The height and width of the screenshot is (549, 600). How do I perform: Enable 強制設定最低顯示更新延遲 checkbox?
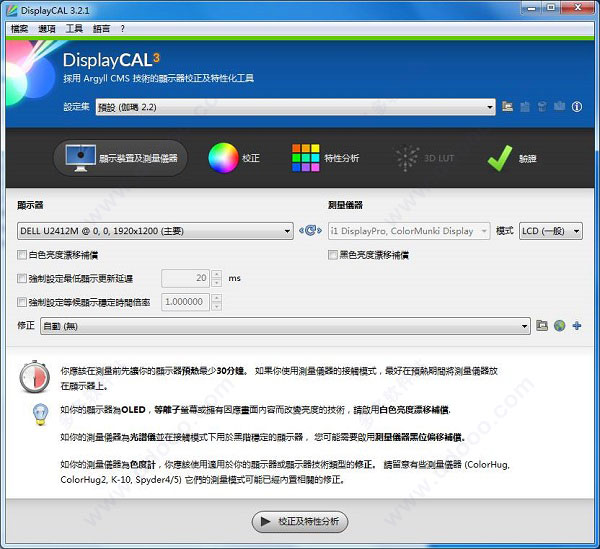(x=22, y=279)
